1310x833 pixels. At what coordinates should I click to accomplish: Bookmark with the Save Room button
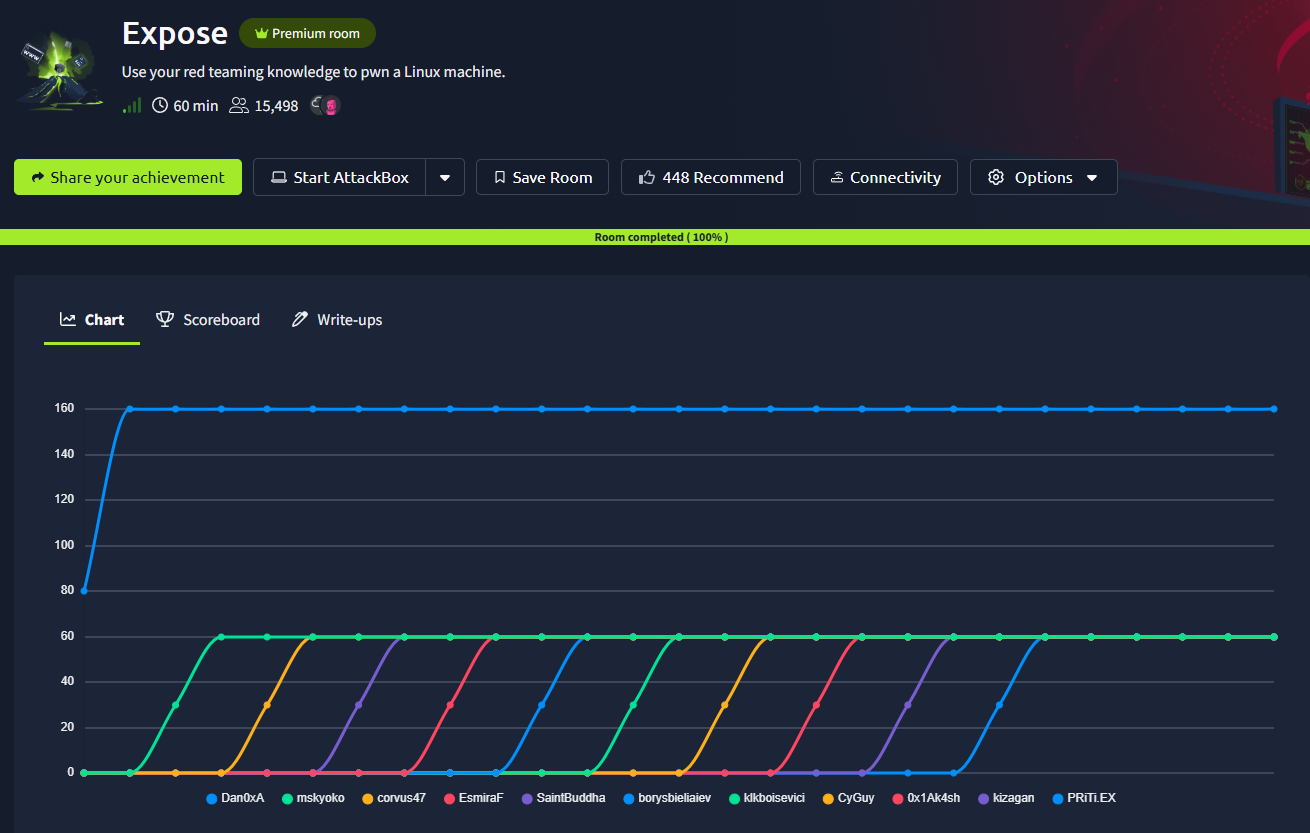point(542,177)
